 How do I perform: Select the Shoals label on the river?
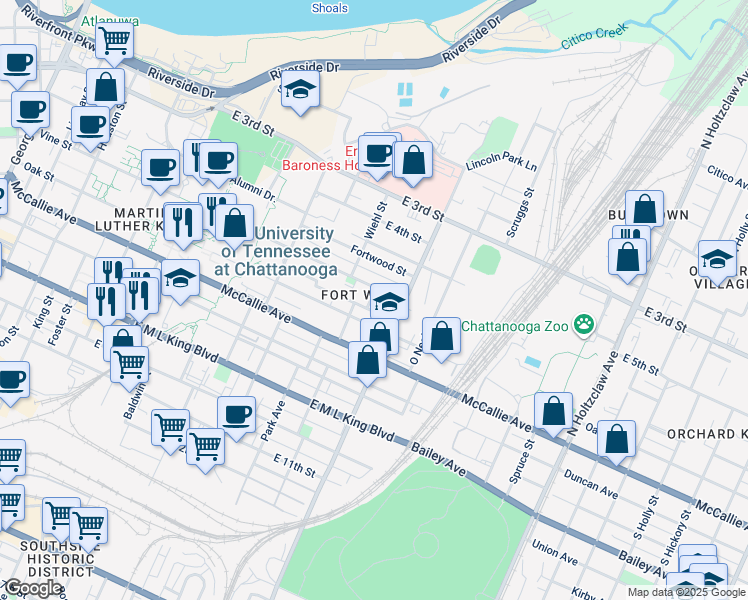[330, 8]
